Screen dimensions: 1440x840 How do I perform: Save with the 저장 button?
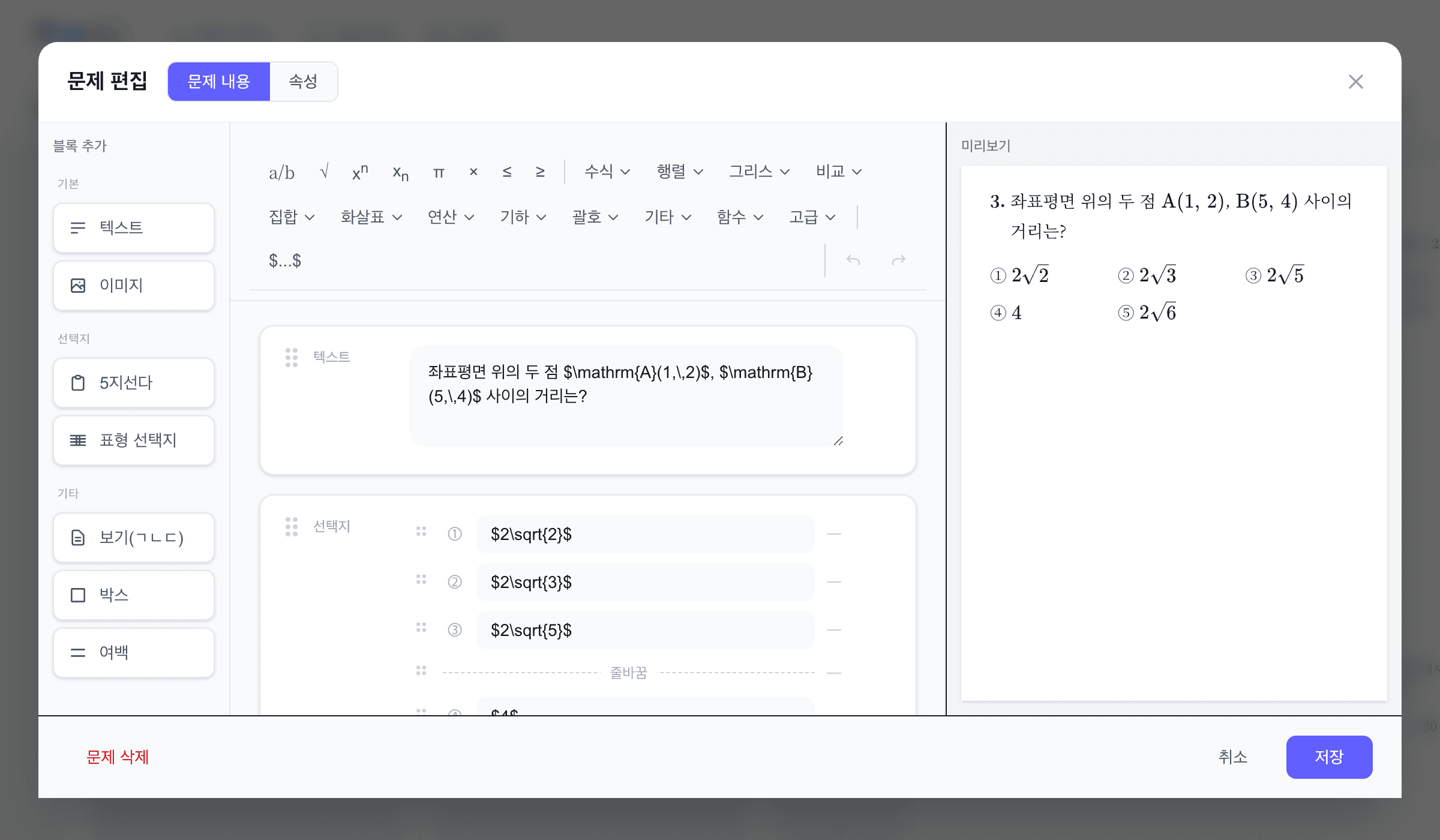click(1329, 757)
